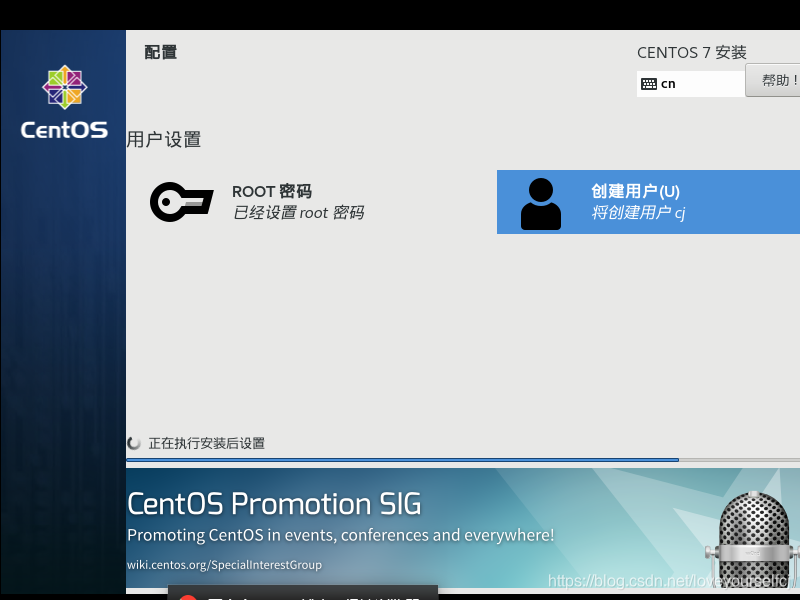Click the user silhouette icon for 创建用户
The height and width of the screenshot is (600, 800).
click(541, 204)
